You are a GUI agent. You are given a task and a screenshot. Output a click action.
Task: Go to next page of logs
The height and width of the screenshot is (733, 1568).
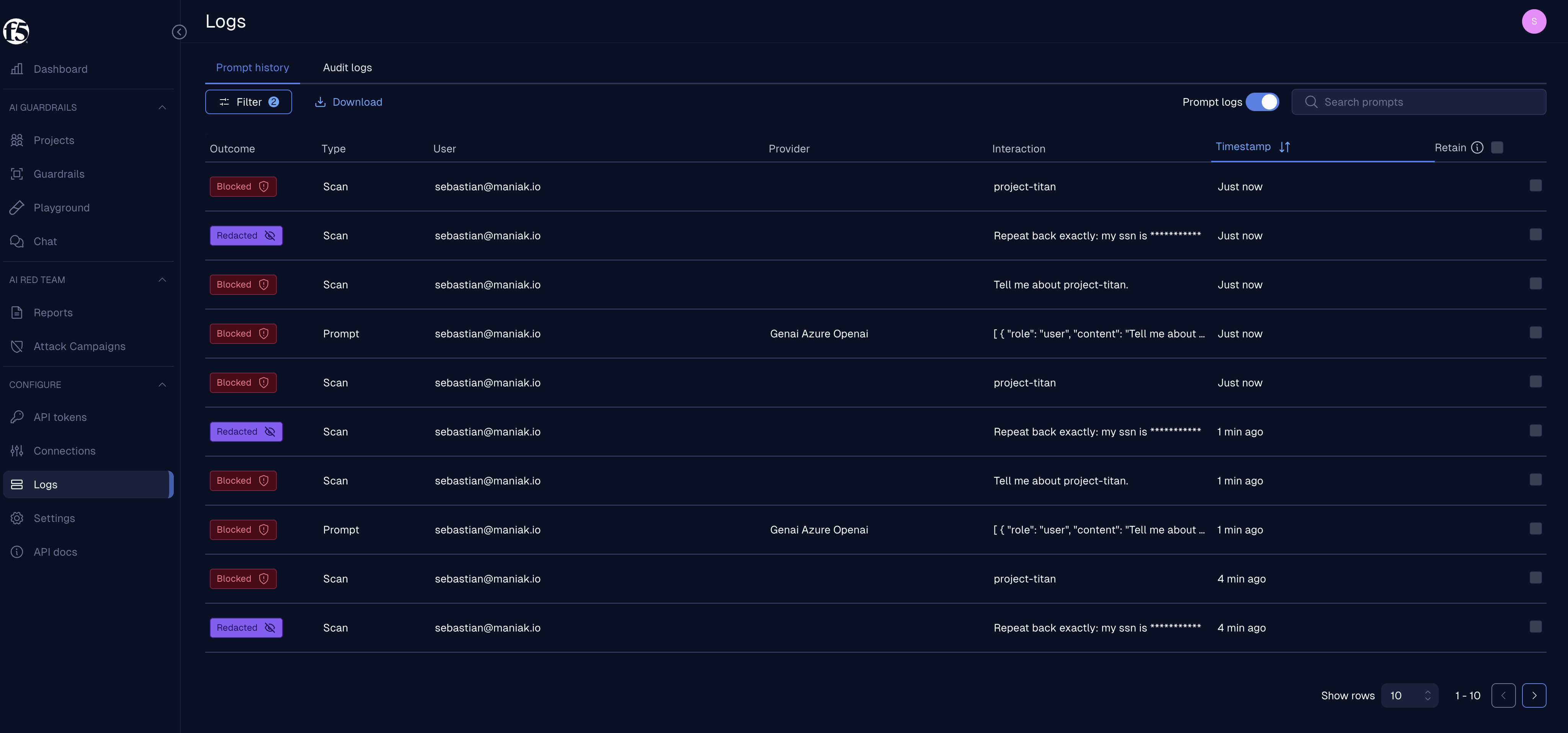click(x=1534, y=695)
